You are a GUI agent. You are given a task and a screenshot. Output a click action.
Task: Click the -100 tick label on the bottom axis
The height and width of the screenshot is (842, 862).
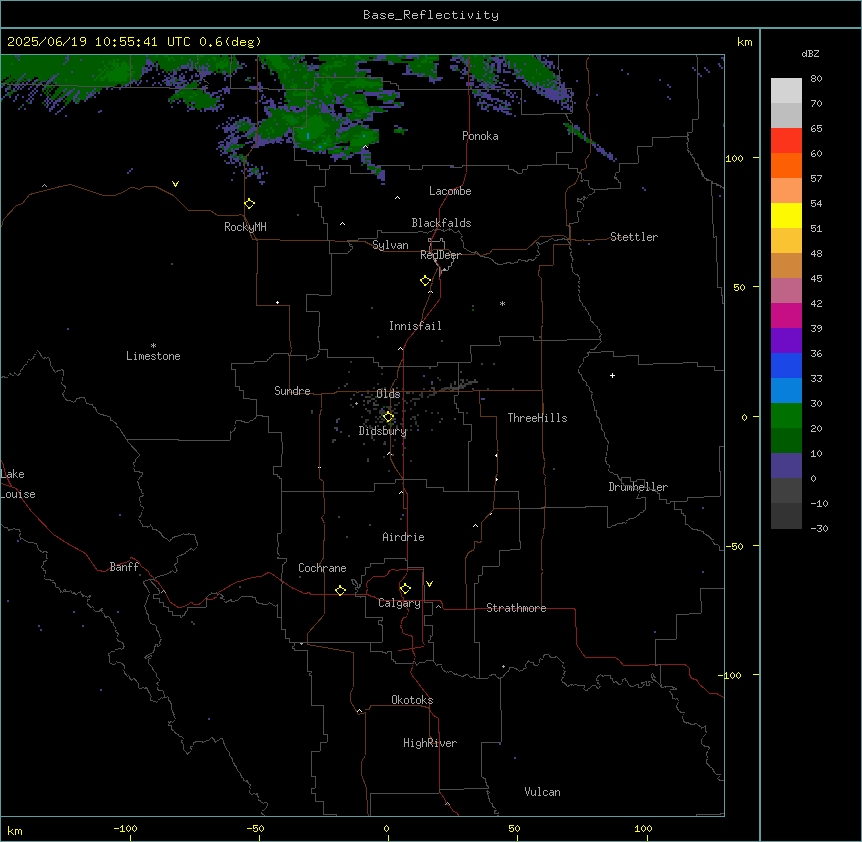[125, 828]
